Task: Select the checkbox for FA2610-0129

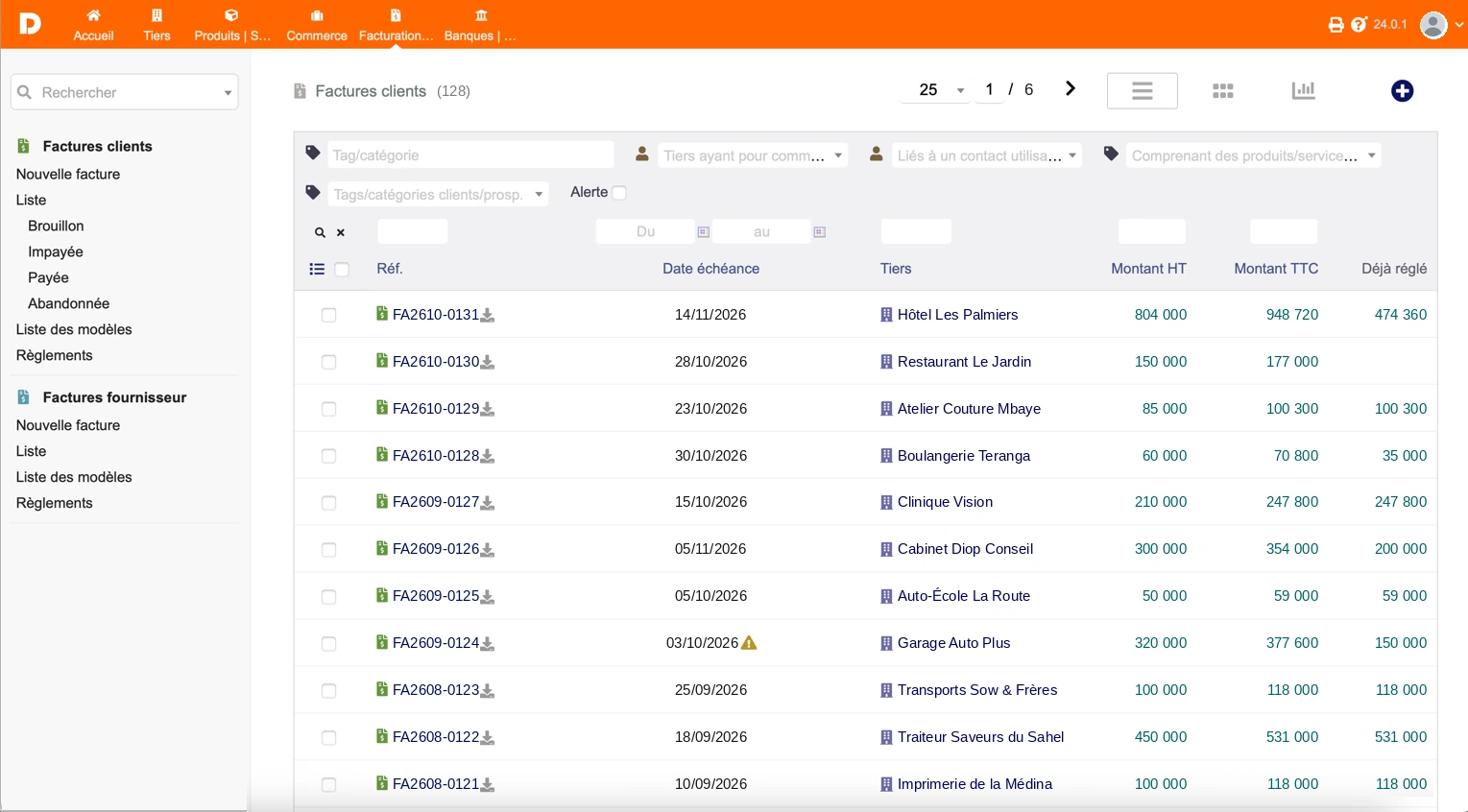Action: 328,409
